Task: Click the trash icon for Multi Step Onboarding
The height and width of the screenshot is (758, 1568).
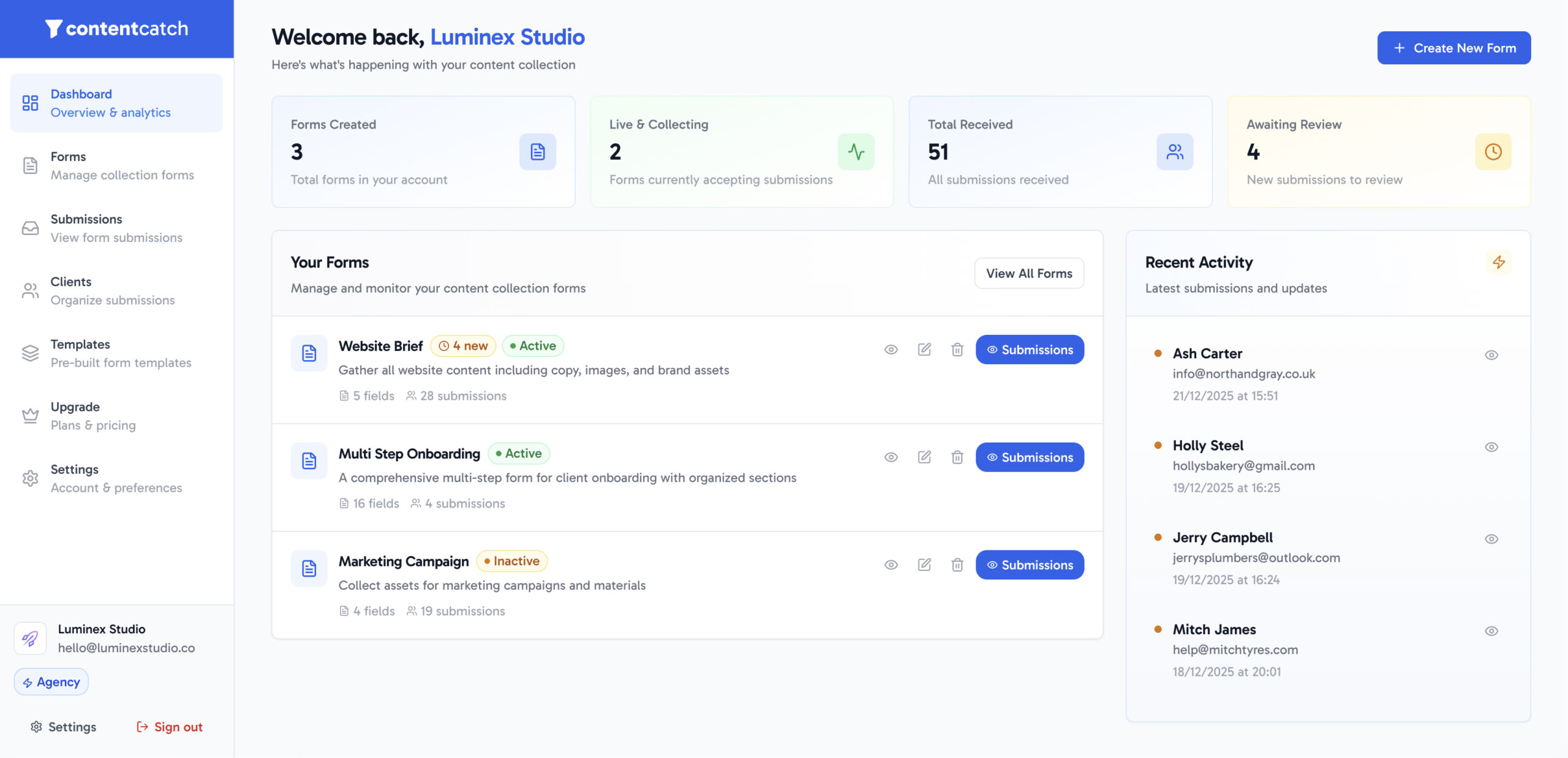Action: (x=957, y=457)
